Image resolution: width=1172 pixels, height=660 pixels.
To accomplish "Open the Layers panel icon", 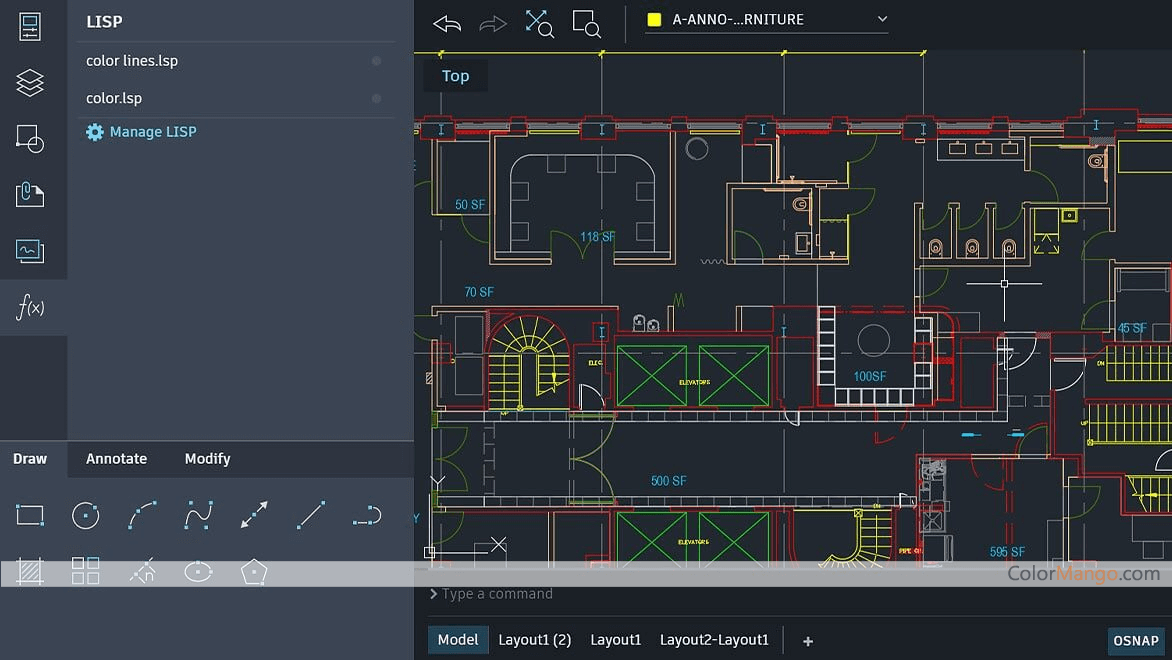I will 30,83.
